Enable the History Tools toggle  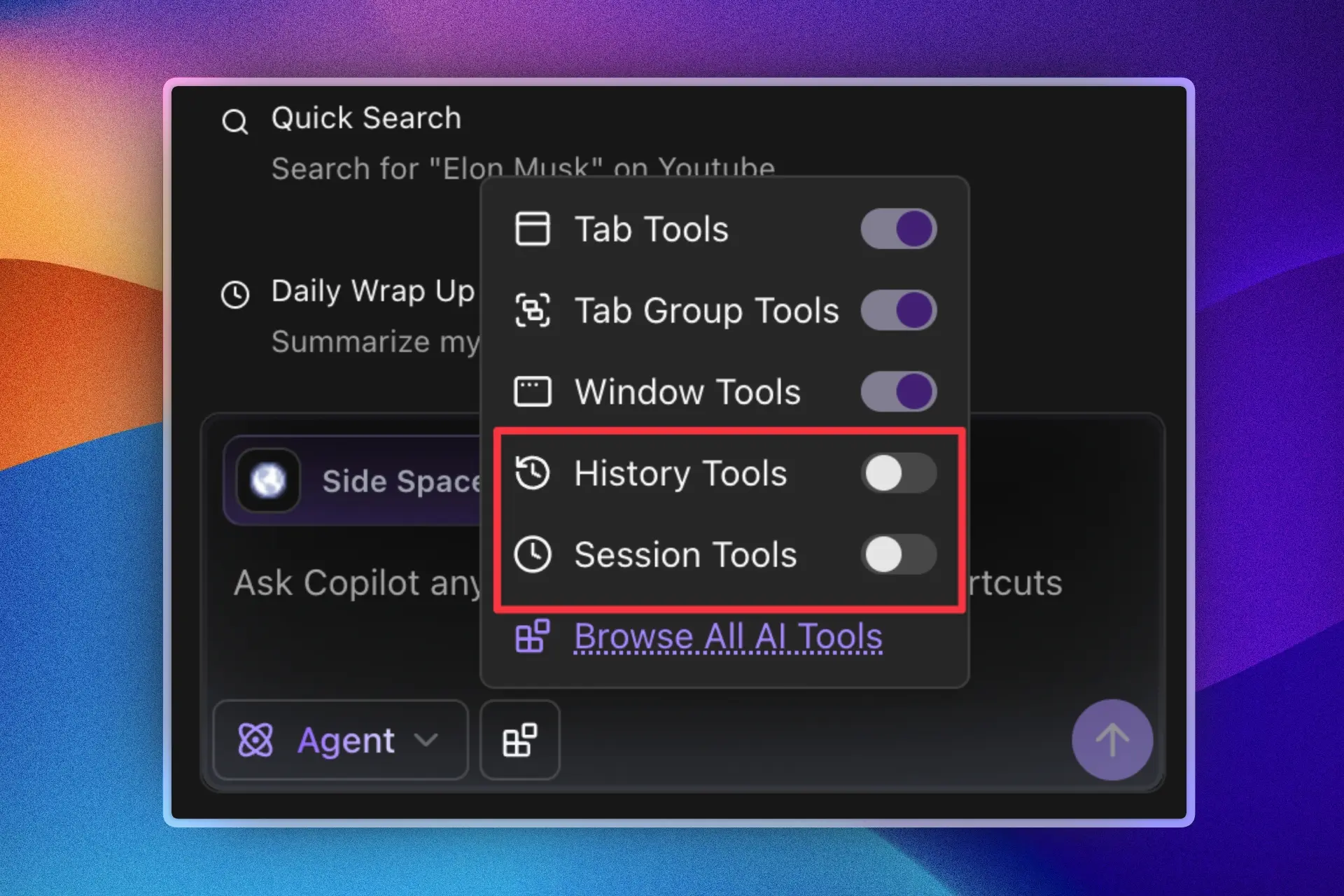coord(898,473)
